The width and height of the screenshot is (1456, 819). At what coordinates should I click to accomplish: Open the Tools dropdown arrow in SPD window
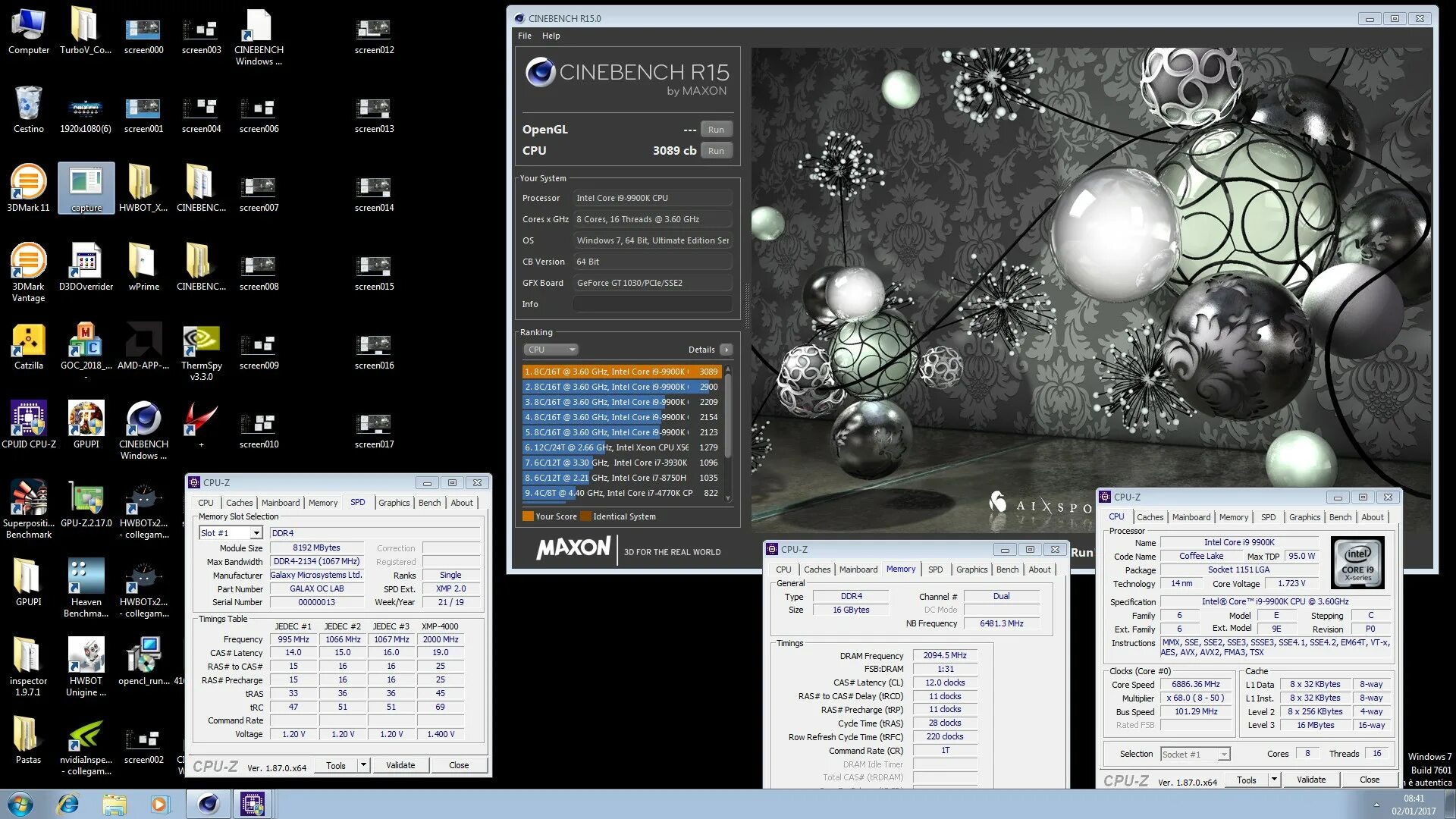point(363,765)
